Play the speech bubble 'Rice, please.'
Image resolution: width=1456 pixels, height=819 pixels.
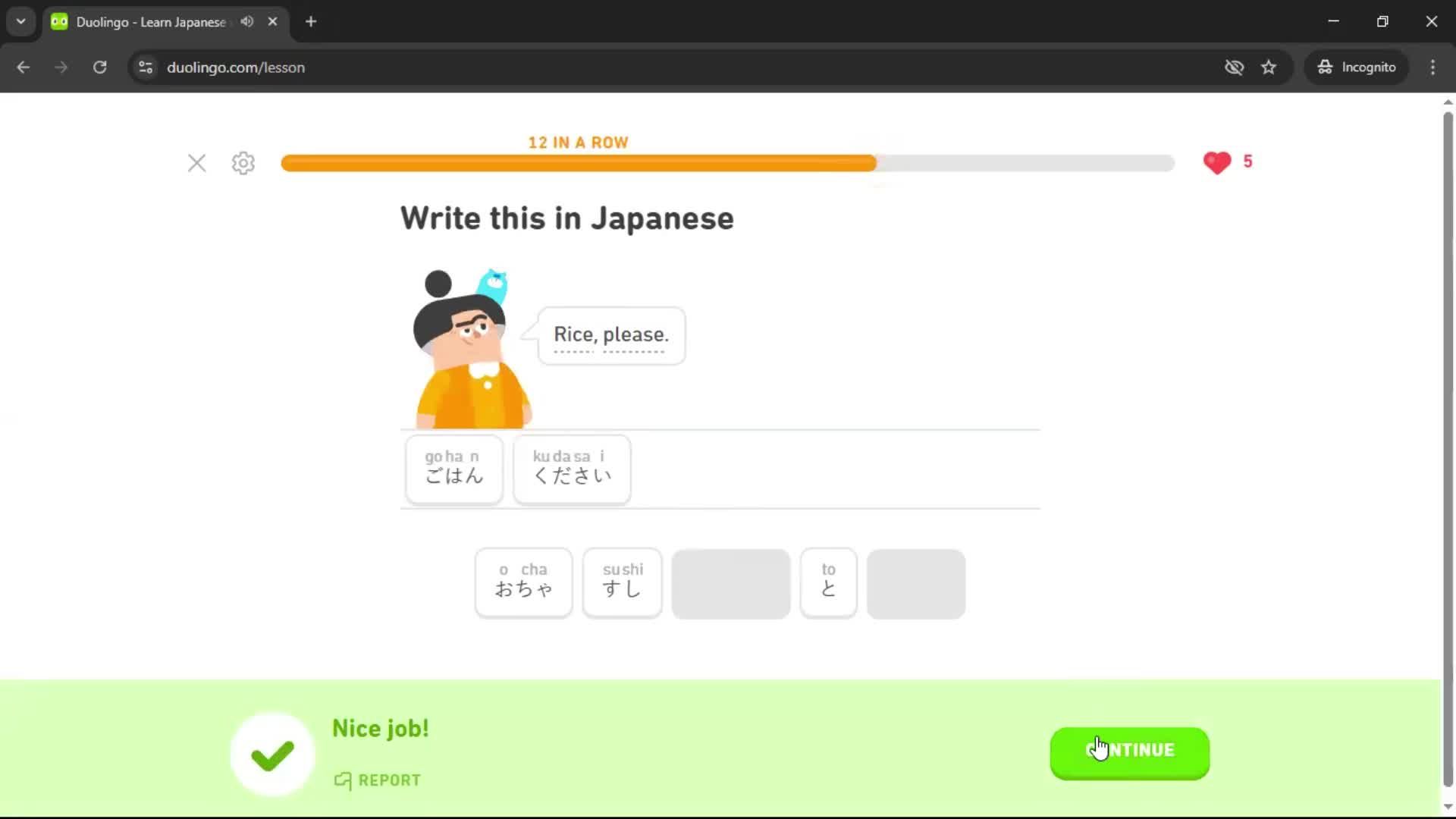pos(610,334)
